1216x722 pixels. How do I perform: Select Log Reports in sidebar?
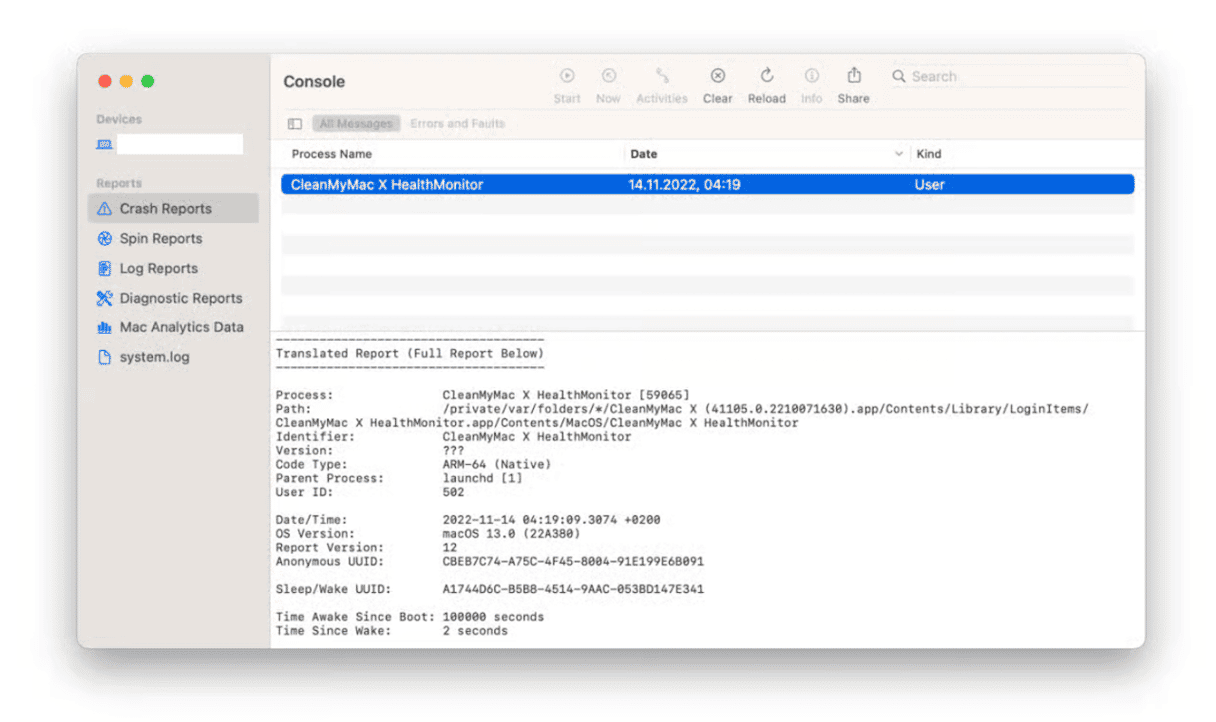(x=158, y=269)
